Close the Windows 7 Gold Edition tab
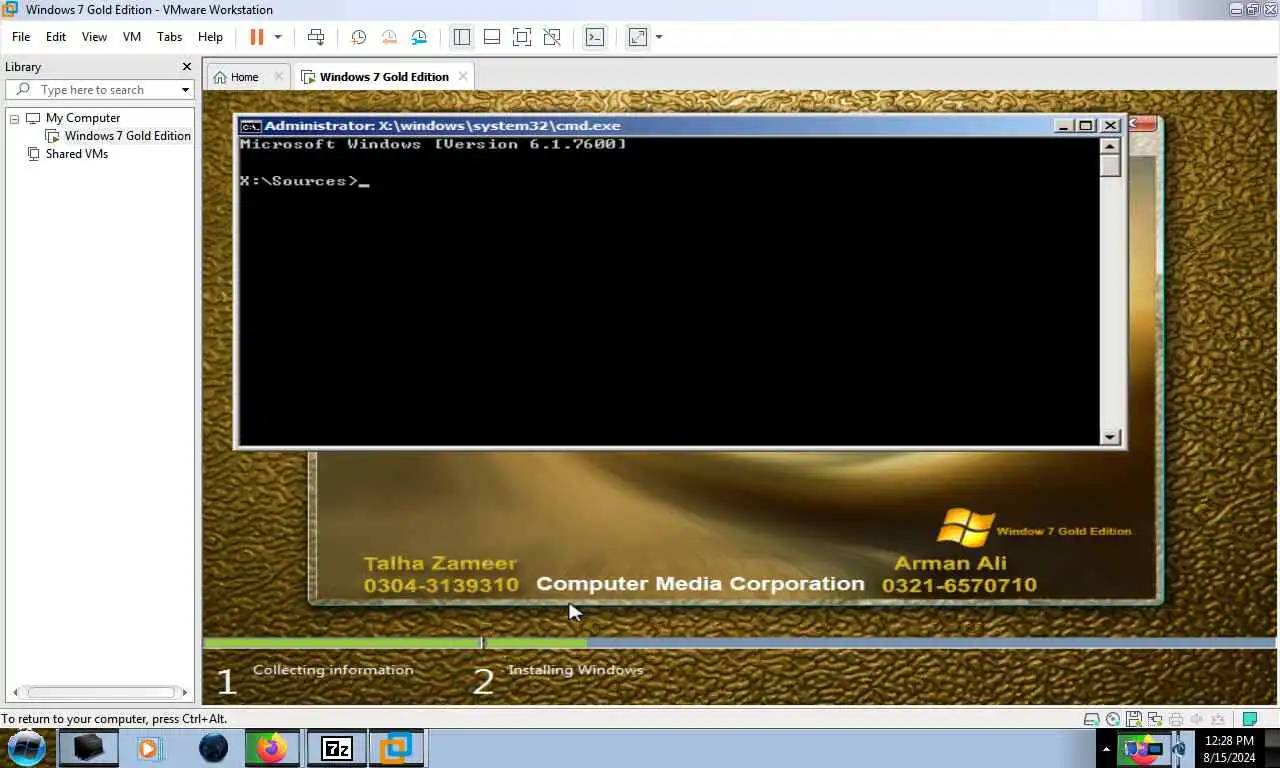This screenshot has height=768, width=1280. coord(462,76)
